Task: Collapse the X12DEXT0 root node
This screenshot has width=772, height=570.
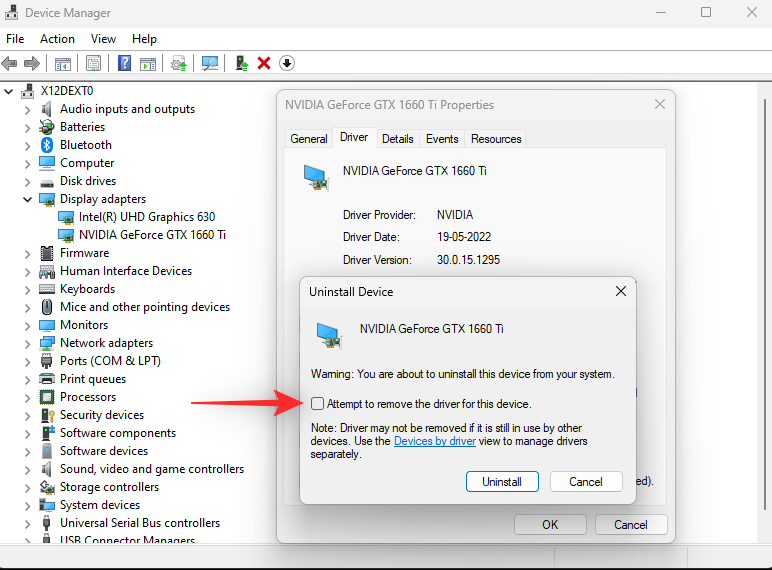Action: (x=9, y=91)
